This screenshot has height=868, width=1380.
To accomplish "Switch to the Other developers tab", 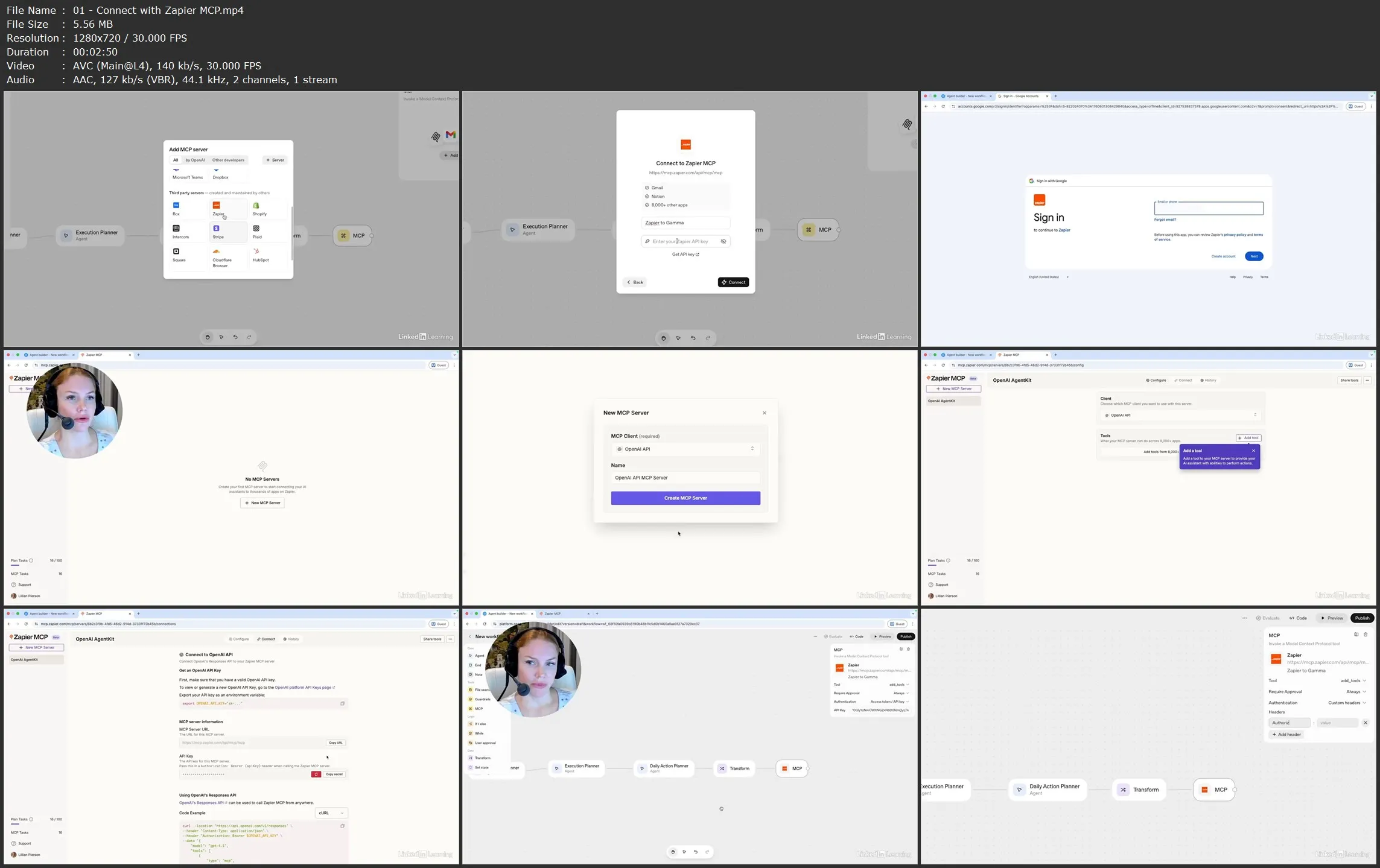I will click(228, 160).
